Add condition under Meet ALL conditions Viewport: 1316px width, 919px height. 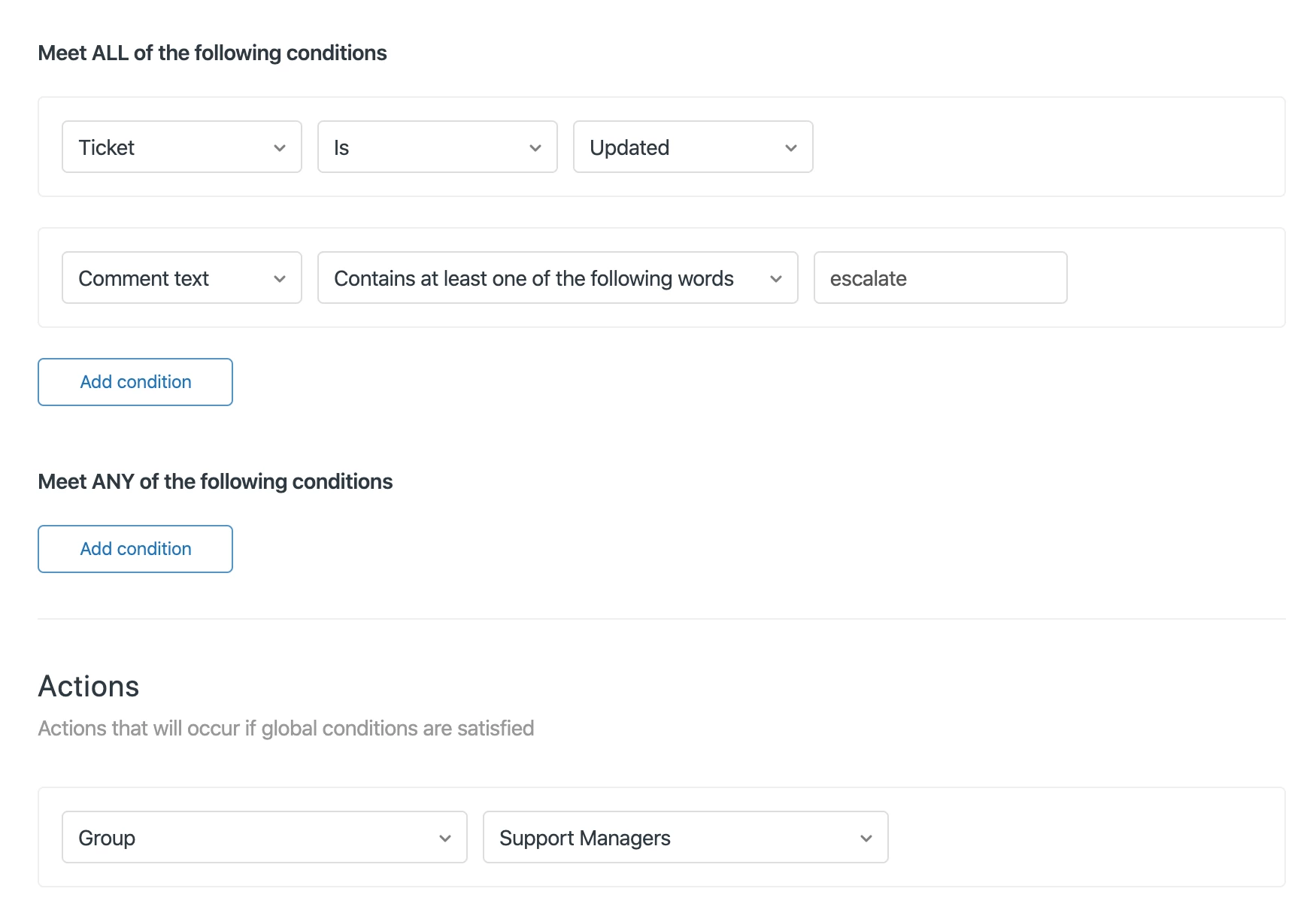[x=135, y=382]
